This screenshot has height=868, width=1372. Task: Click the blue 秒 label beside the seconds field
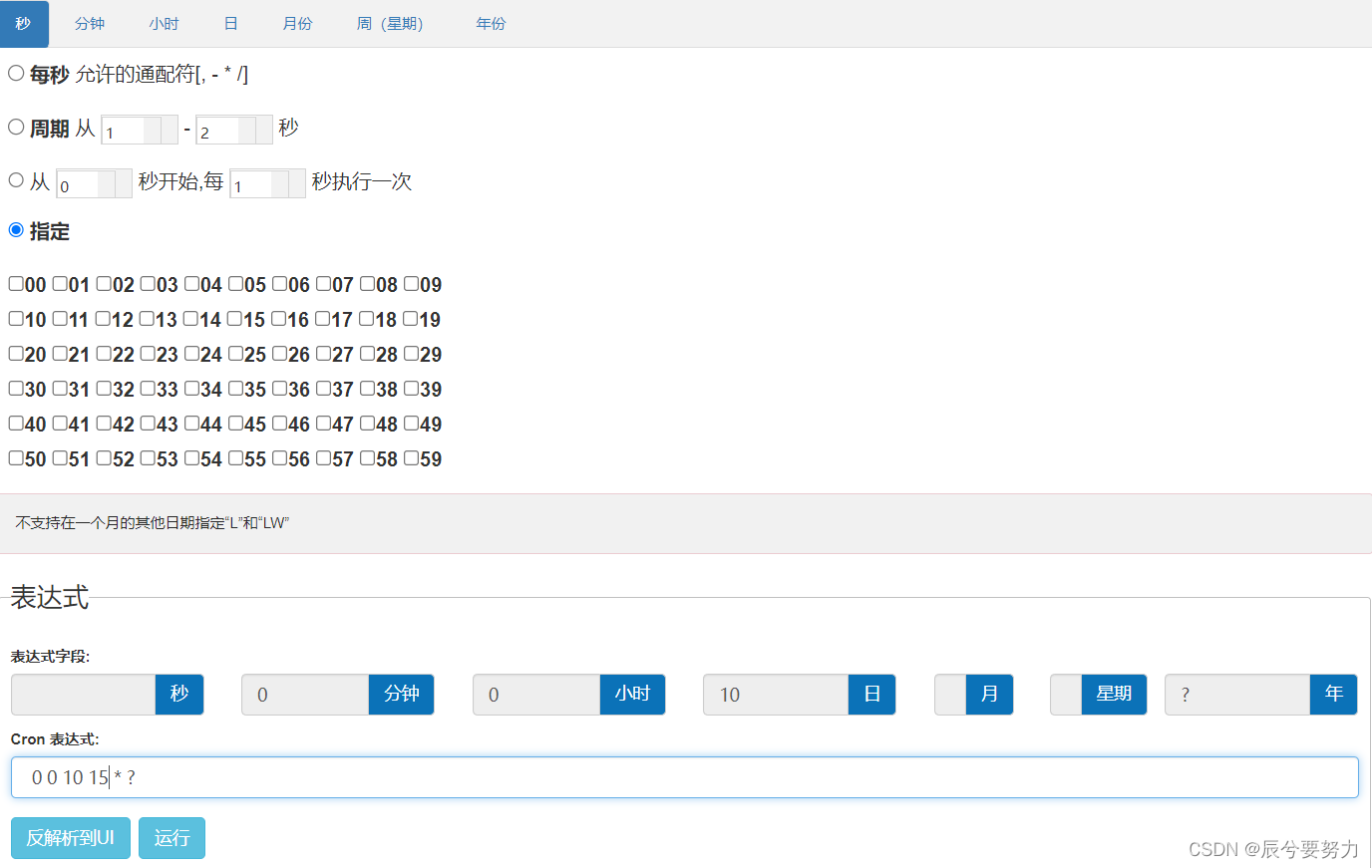tap(179, 695)
